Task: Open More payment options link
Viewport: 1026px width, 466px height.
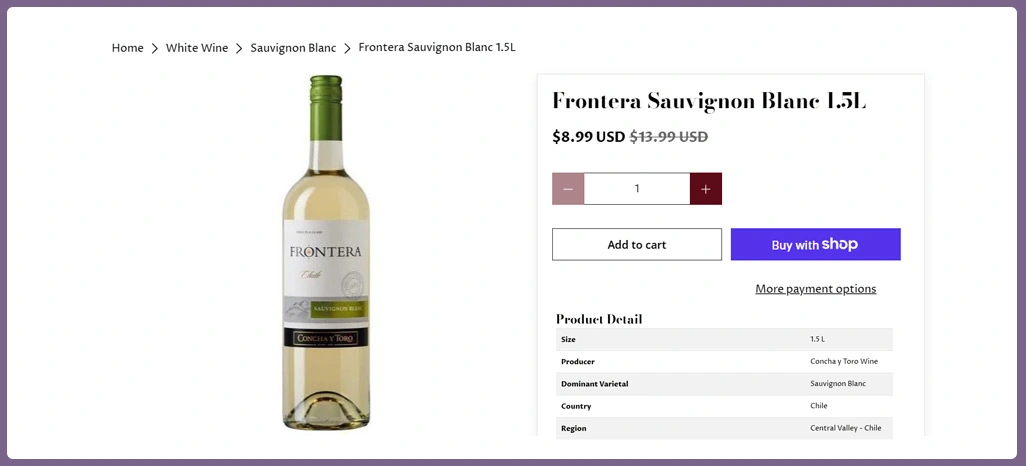Action: pyautogui.click(x=815, y=289)
